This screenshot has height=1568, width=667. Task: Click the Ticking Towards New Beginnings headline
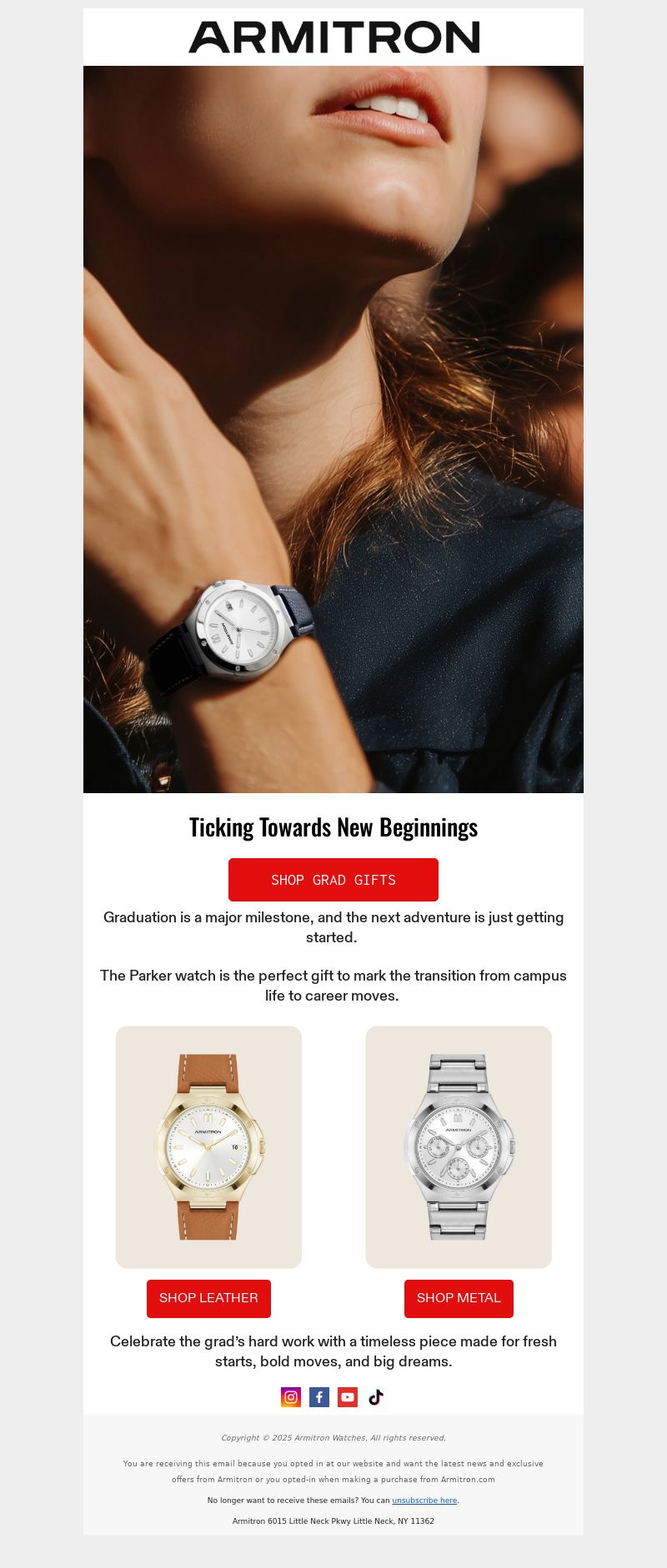click(333, 827)
